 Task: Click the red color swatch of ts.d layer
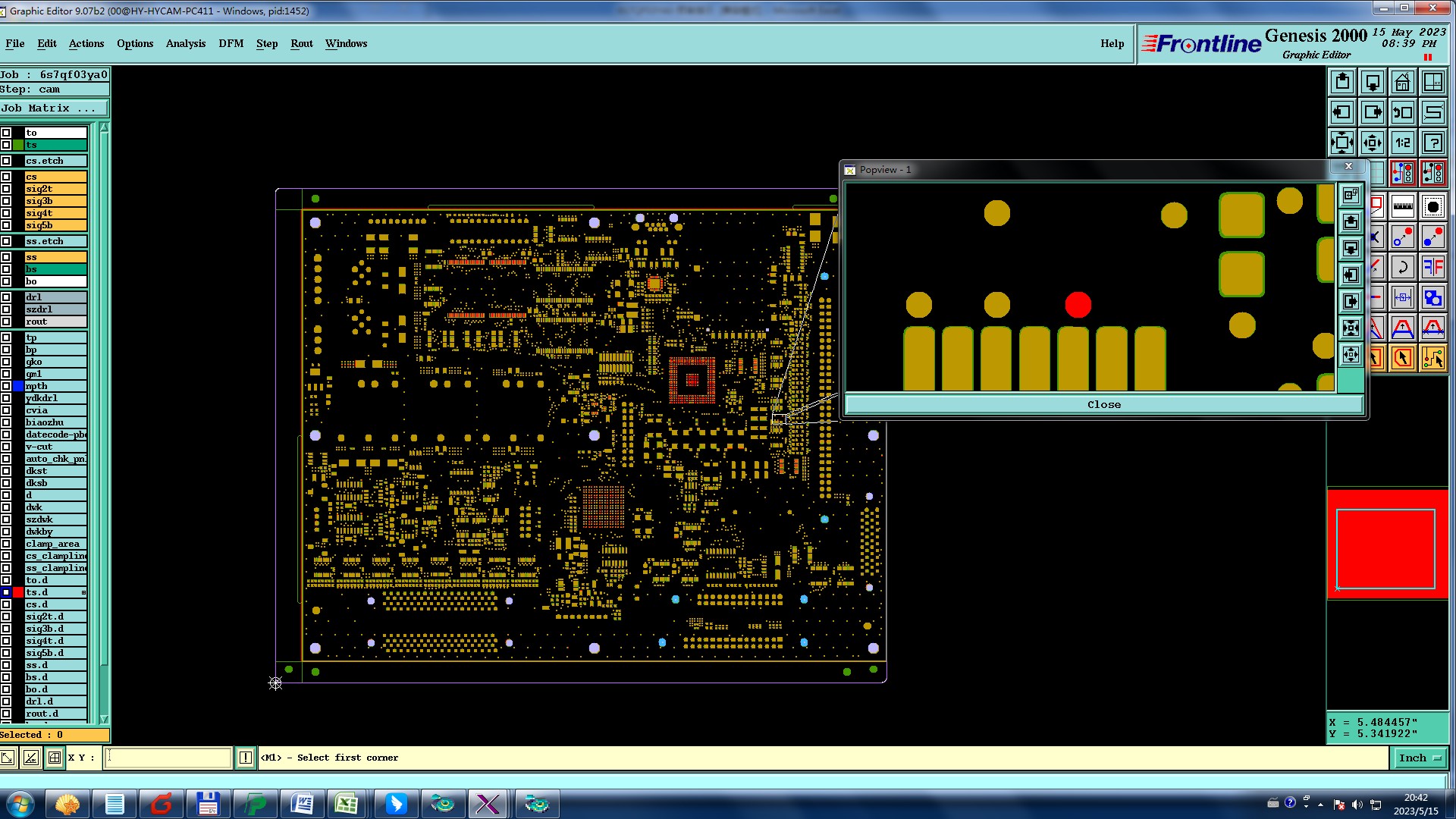point(18,592)
